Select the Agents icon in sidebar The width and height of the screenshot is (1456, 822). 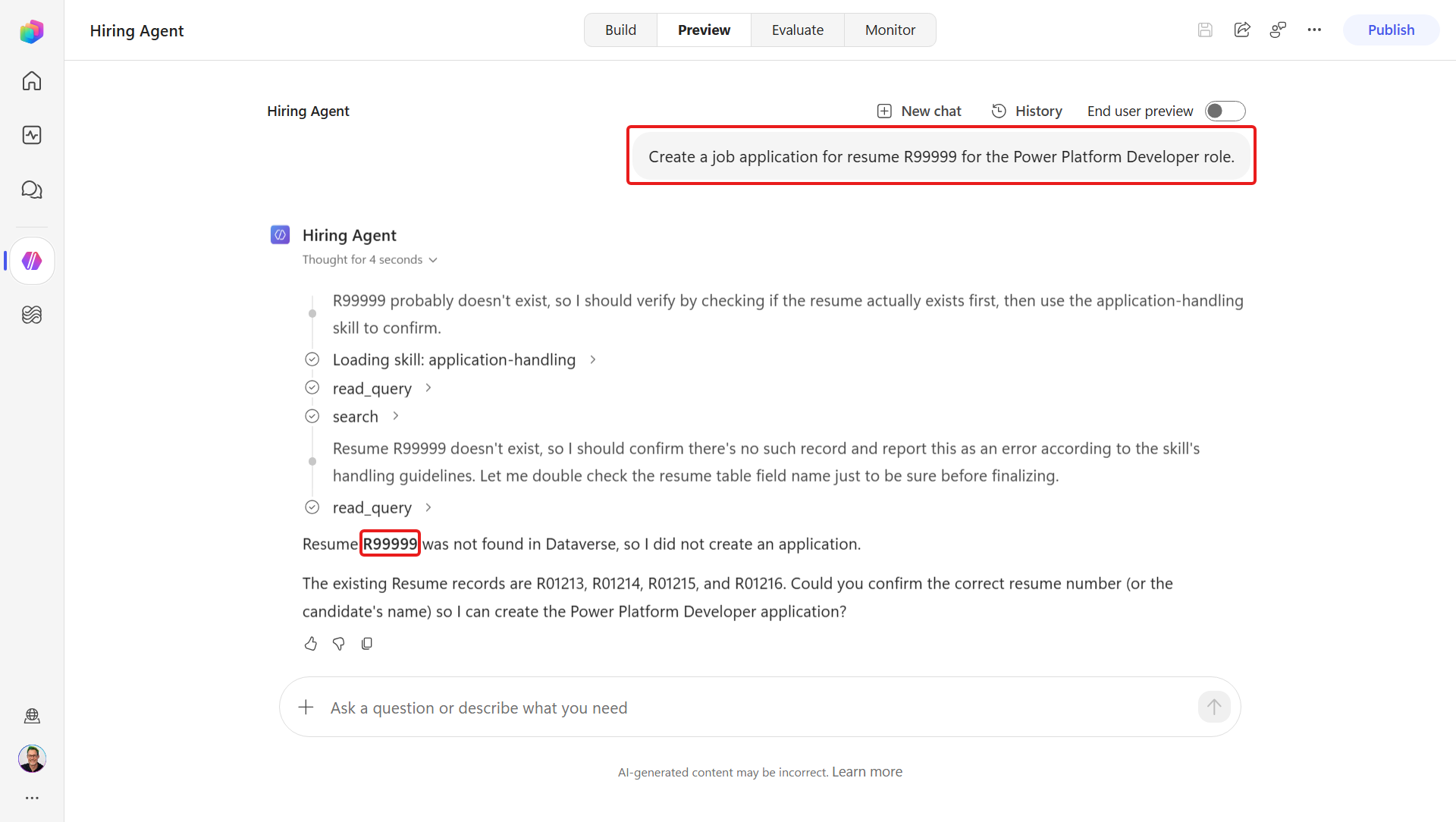coord(32,261)
